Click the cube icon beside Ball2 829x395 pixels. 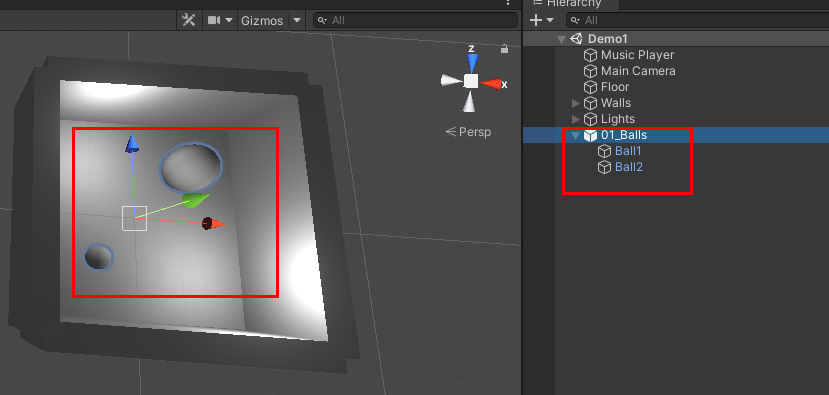[x=604, y=167]
